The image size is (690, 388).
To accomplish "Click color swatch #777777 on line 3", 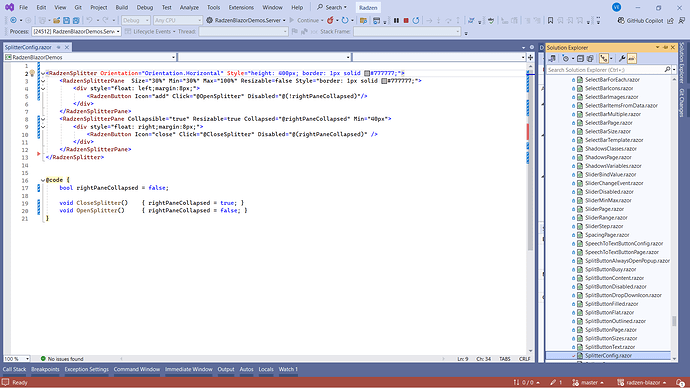I will pyautogui.click(x=384, y=81).
